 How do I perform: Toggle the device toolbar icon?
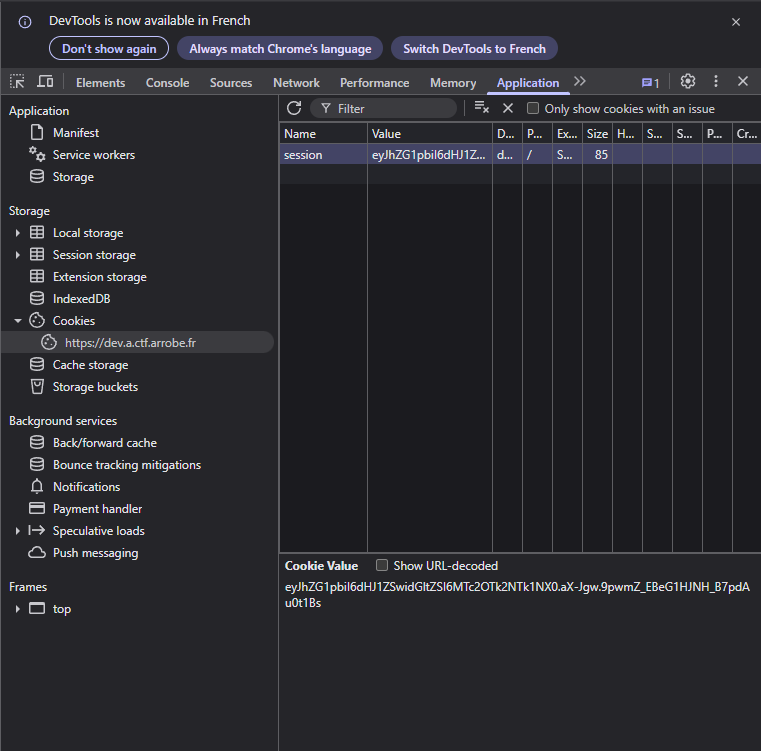(x=45, y=82)
